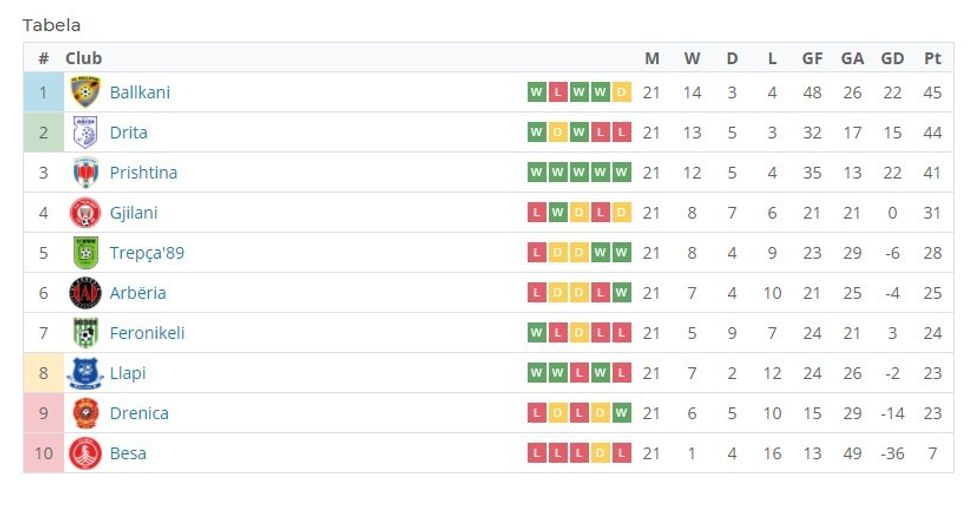
Task: Click the Drenica club crest icon
Action: click(x=85, y=413)
